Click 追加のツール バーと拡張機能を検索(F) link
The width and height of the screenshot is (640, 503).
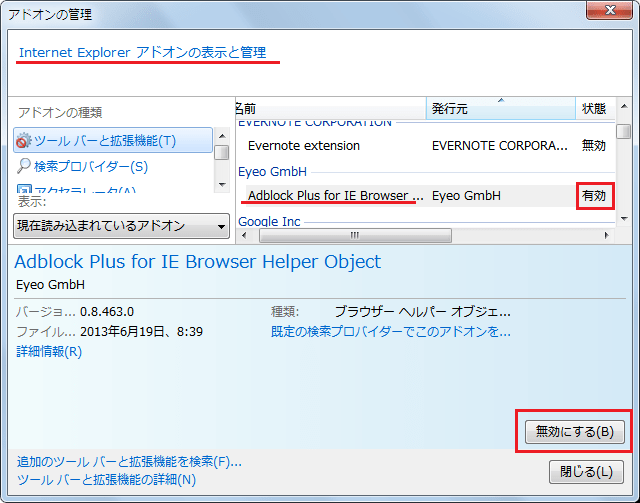click(129, 462)
